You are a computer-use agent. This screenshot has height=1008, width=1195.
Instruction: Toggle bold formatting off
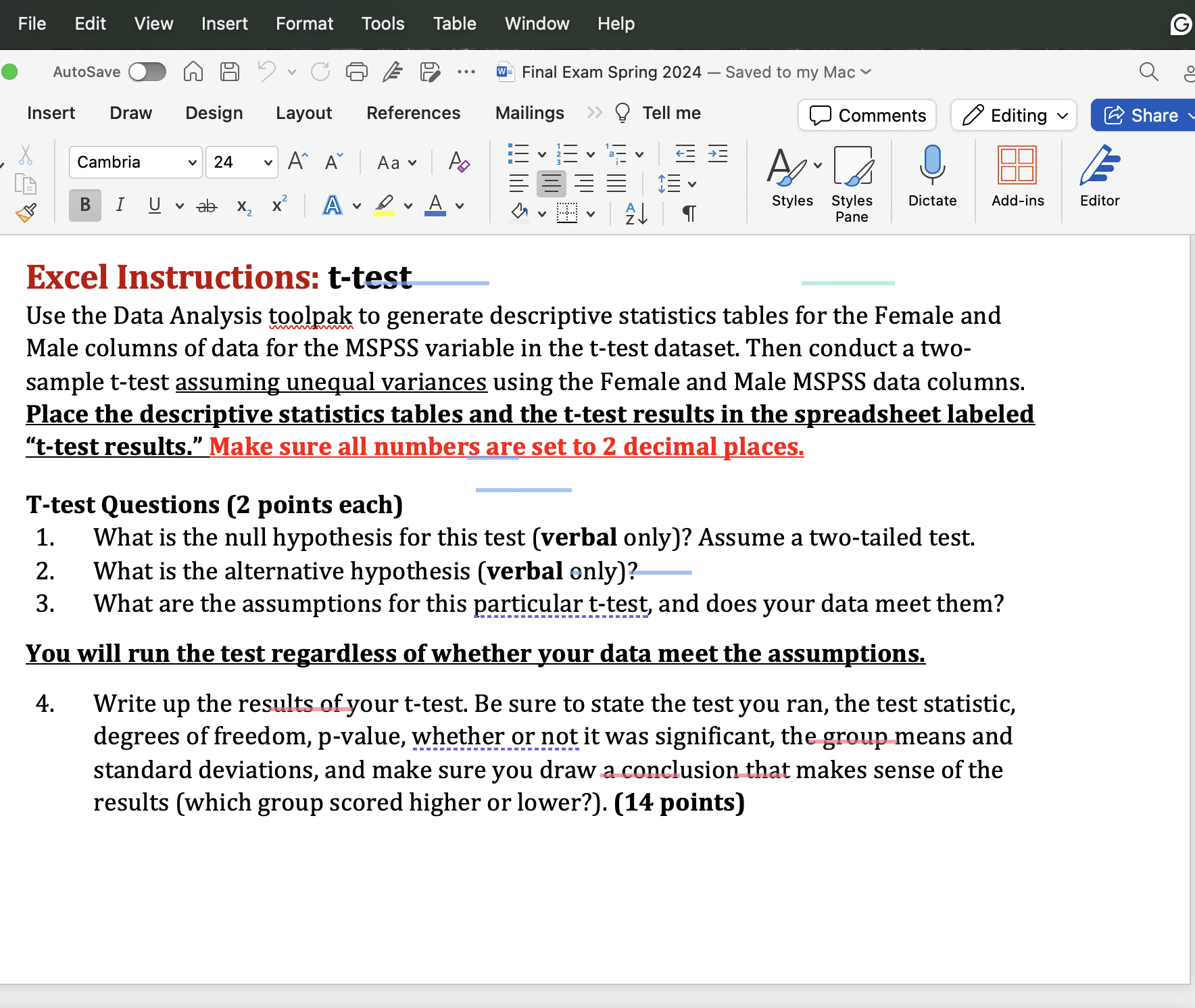84,206
